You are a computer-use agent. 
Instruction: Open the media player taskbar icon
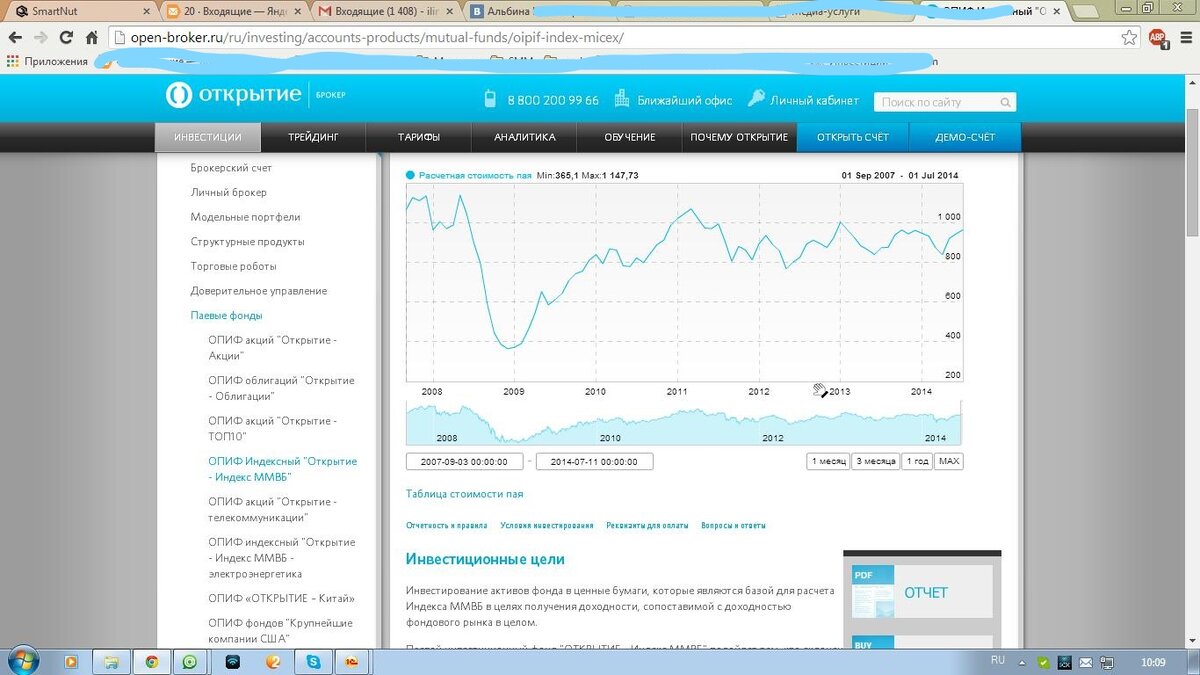[x=72, y=661]
